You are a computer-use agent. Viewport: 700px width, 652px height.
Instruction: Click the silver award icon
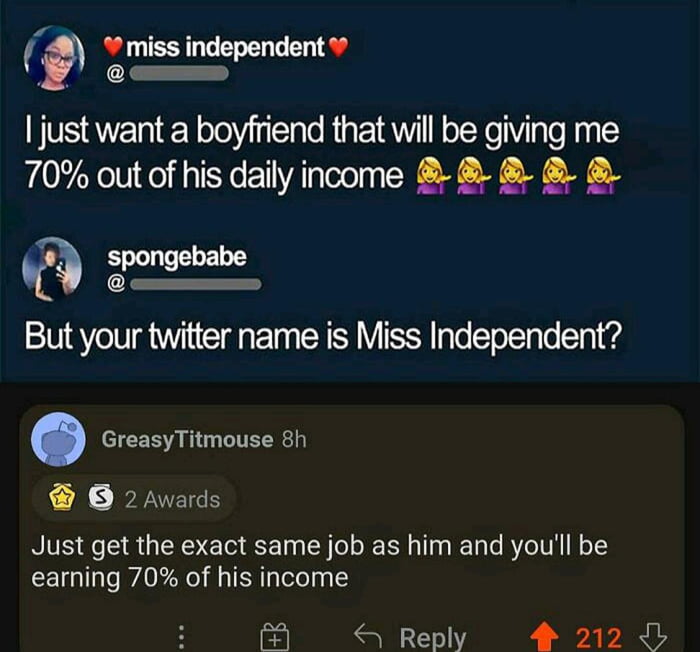[x=101, y=497]
